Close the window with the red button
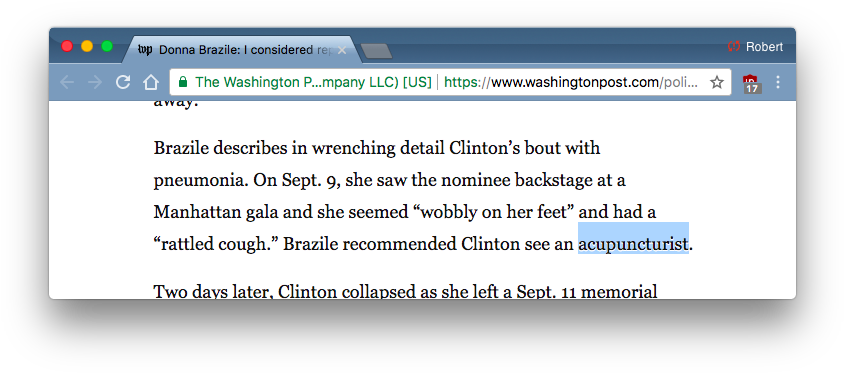 [x=67, y=46]
